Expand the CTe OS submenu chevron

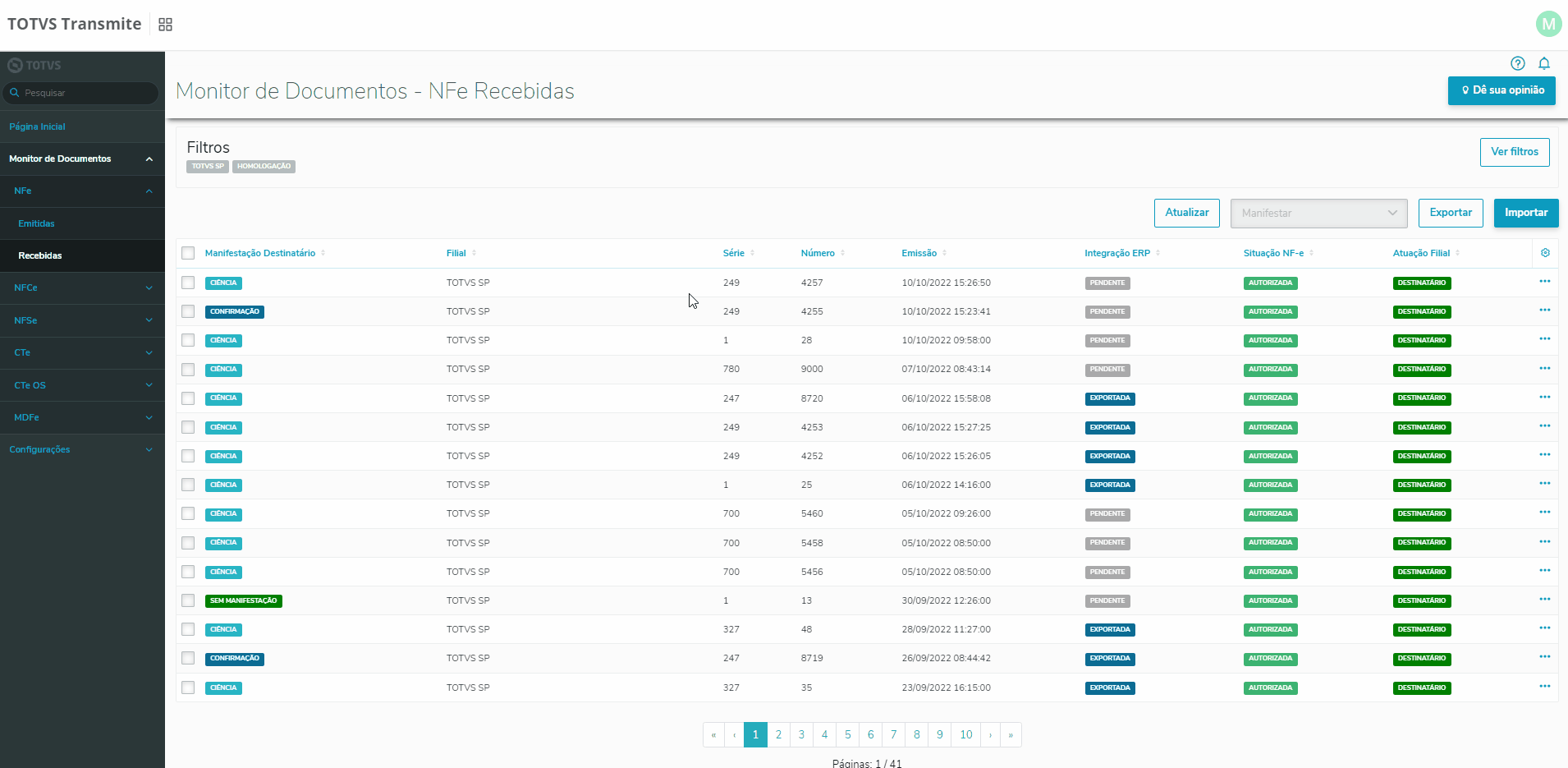point(149,385)
